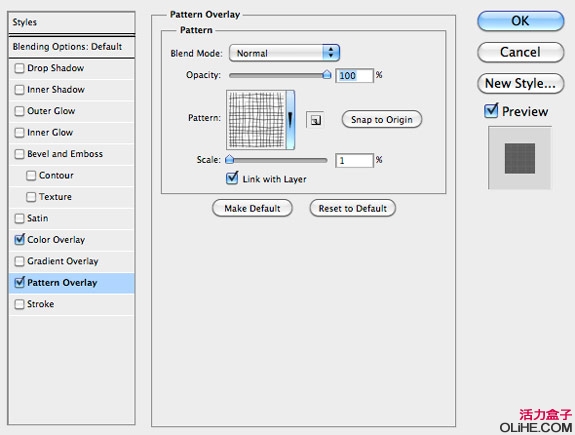This screenshot has height=435, width=575.
Task: Open the Blend Mode dropdown
Action: 284,53
